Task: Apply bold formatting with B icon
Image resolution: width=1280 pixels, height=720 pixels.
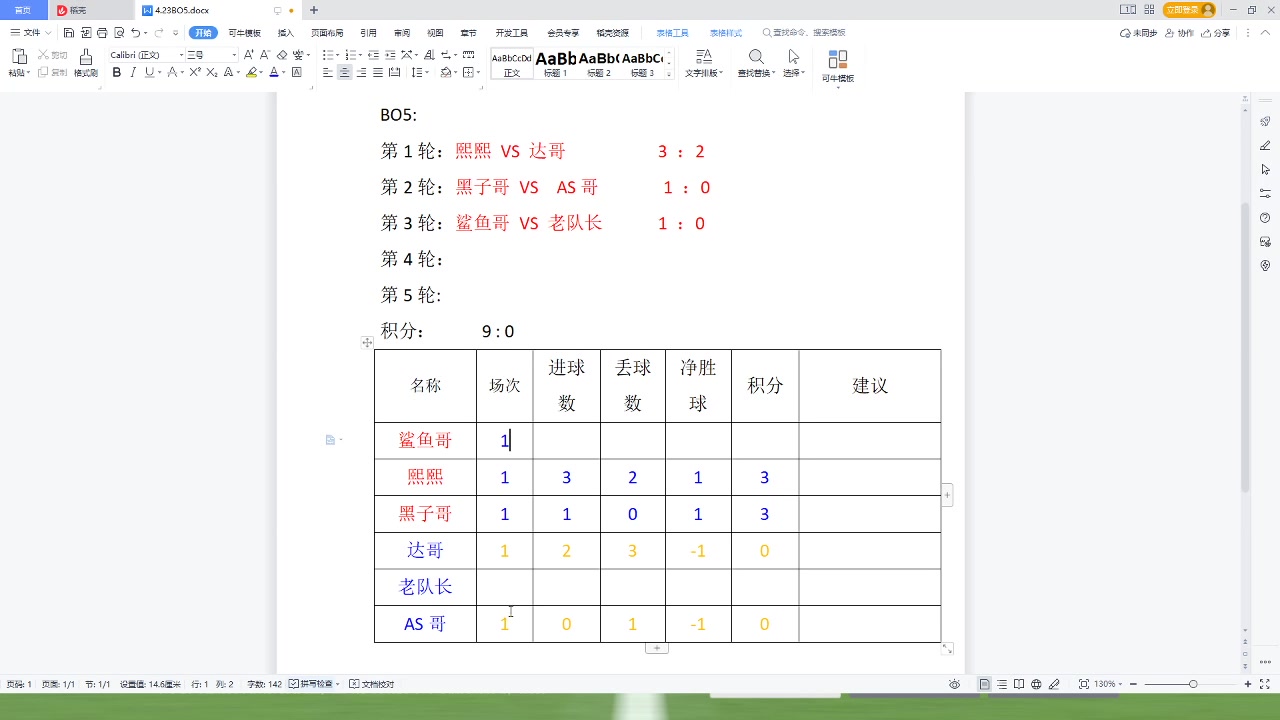Action: (116, 72)
